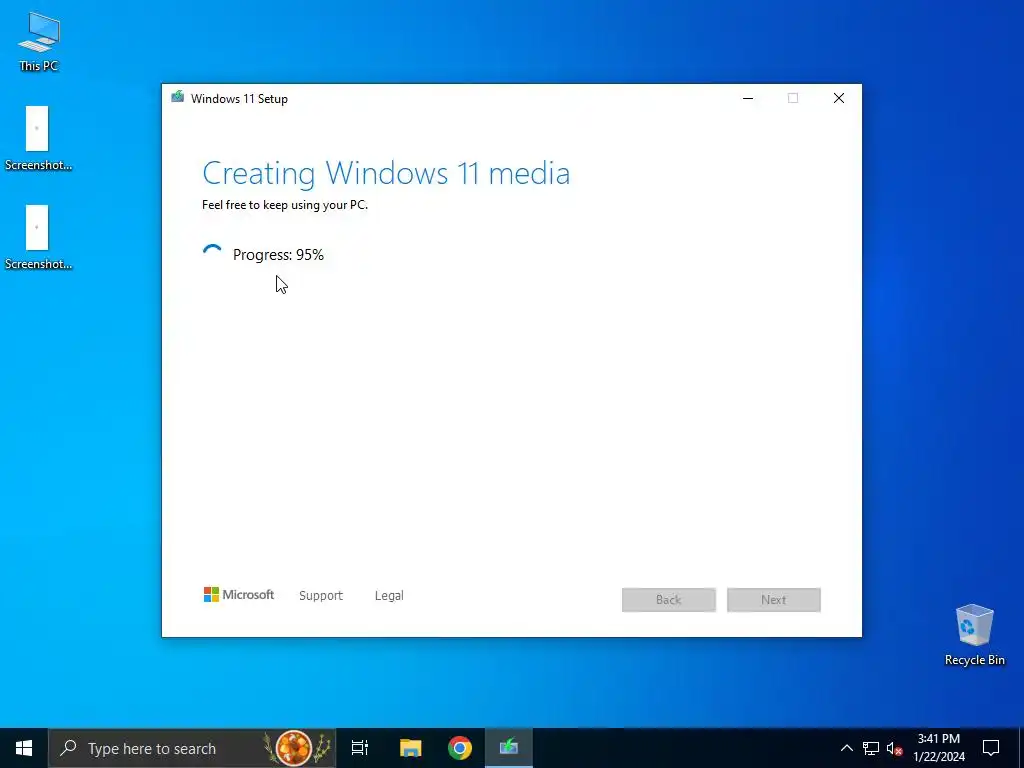The image size is (1024, 768).
Task: Close the Windows 11 Setup window
Action: click(x=839, y=98)
